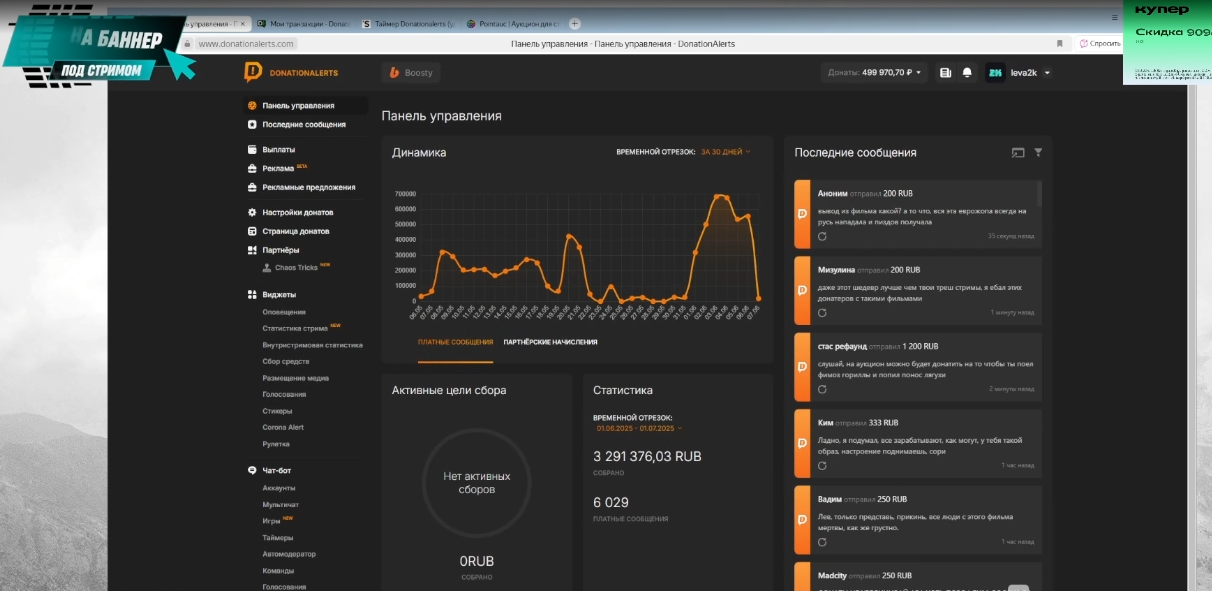Click the orange donation icon on стас рефаунд's message
Image resolution: width=1212 pixels, height=591 pixels.
801,366
